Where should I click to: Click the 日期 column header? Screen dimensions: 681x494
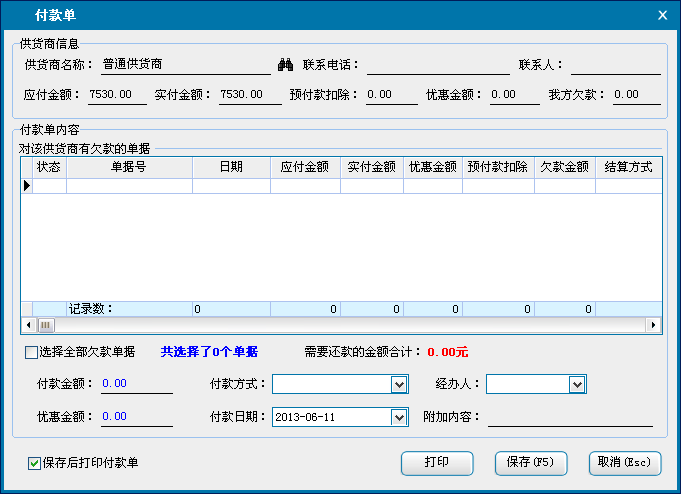point(231,168)
